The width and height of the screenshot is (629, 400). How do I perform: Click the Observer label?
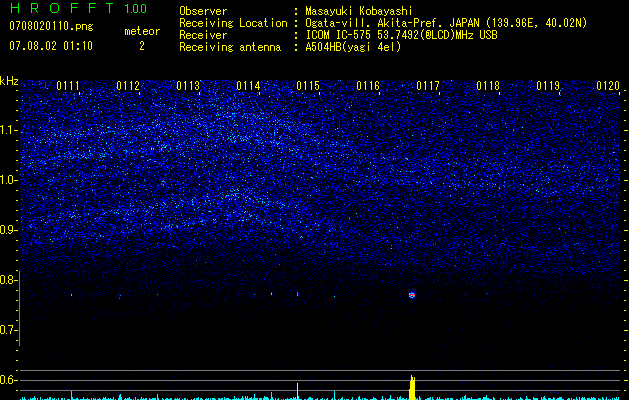click(203, 11)
